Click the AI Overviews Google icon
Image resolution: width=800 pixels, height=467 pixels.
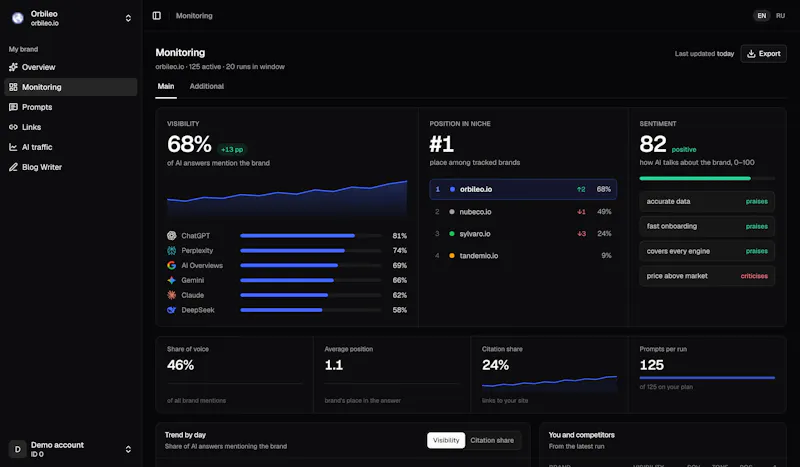[171, 265]
